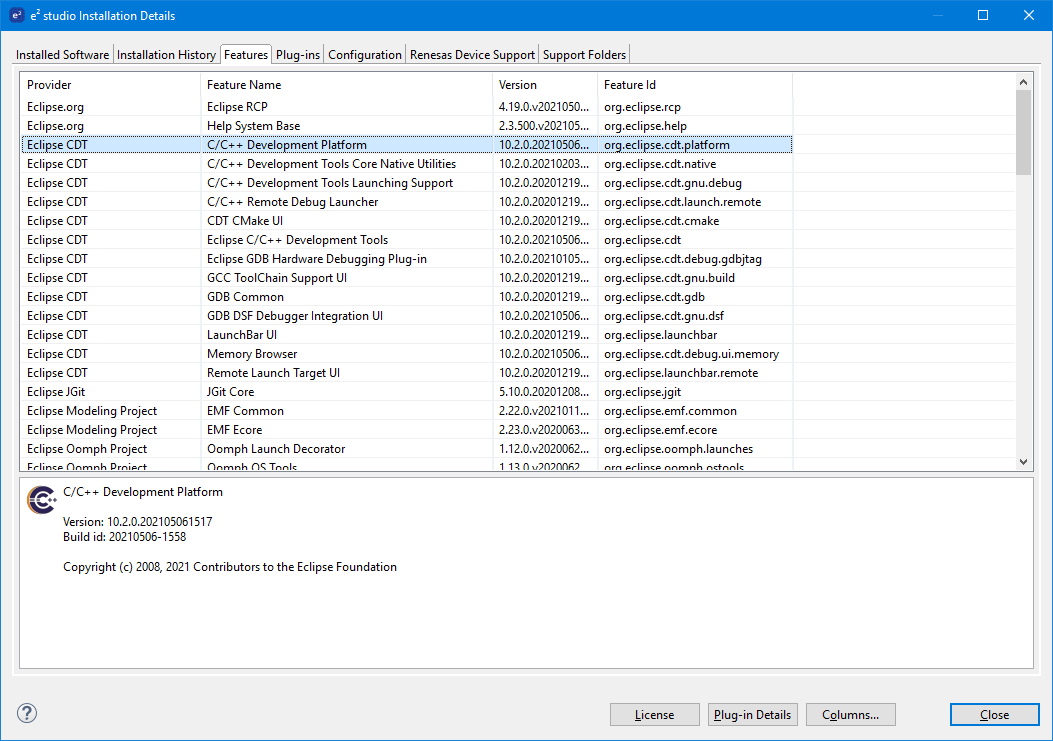1053x741 pixels.
Task: Select the C/C++ Development Platform row
Action: [x=406, y=144]
